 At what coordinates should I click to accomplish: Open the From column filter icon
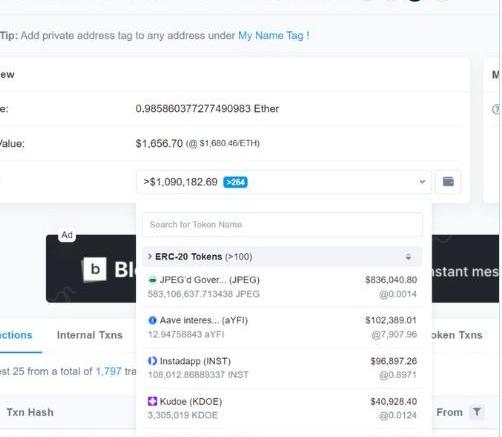(x=477, y=412)
